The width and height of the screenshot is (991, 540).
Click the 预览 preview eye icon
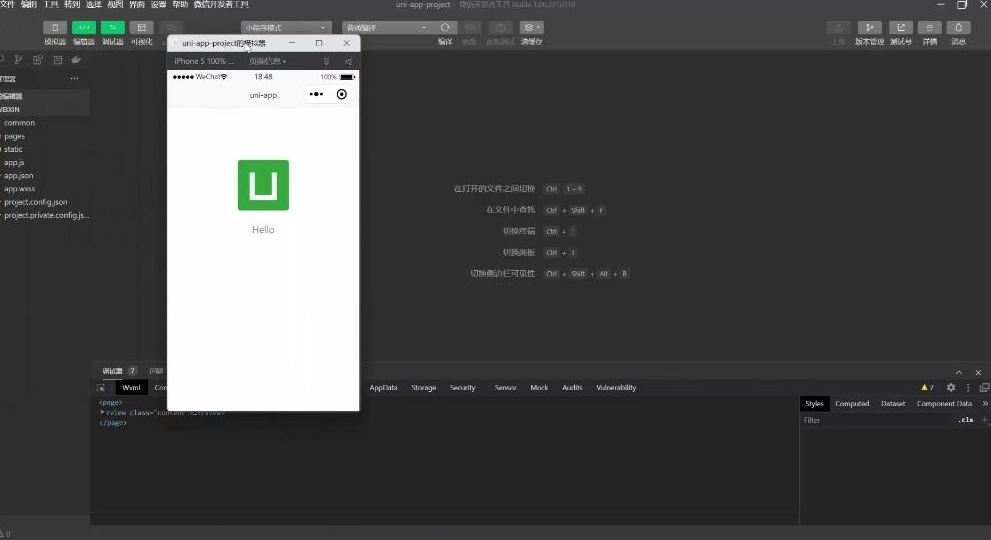pyautogui.click(x=470, y=28)
